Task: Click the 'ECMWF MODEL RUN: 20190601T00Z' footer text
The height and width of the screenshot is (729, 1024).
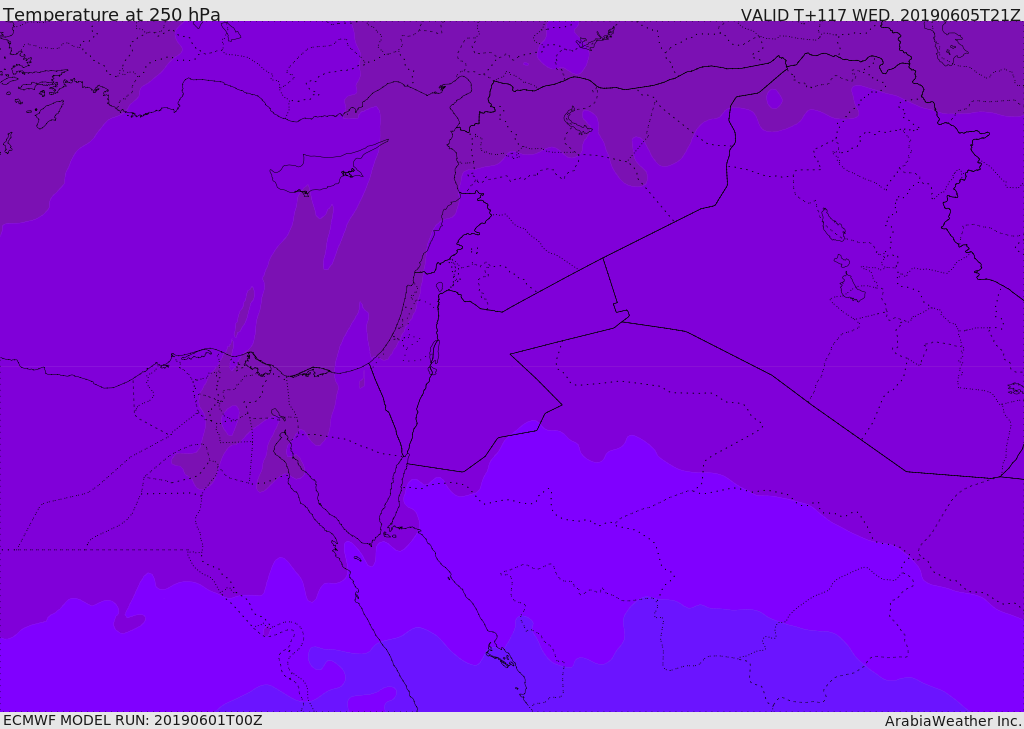Action: (x=133, y=720)
